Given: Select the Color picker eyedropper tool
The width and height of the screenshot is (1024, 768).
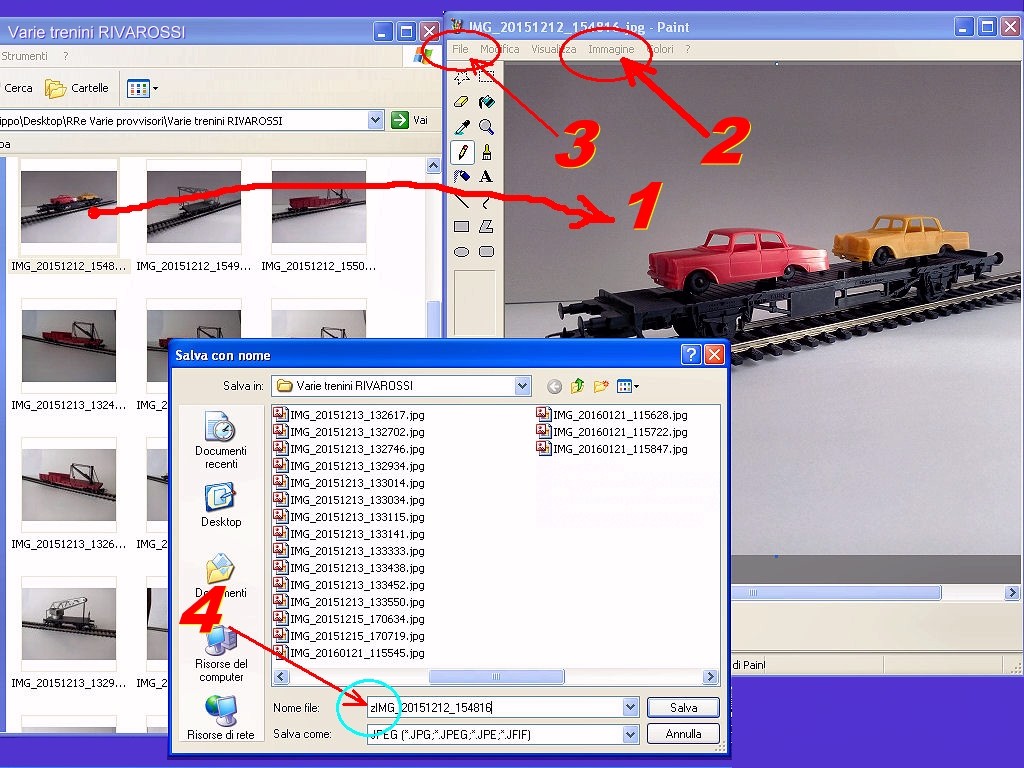Looking at the screenshot, I should tap(462, 127).
